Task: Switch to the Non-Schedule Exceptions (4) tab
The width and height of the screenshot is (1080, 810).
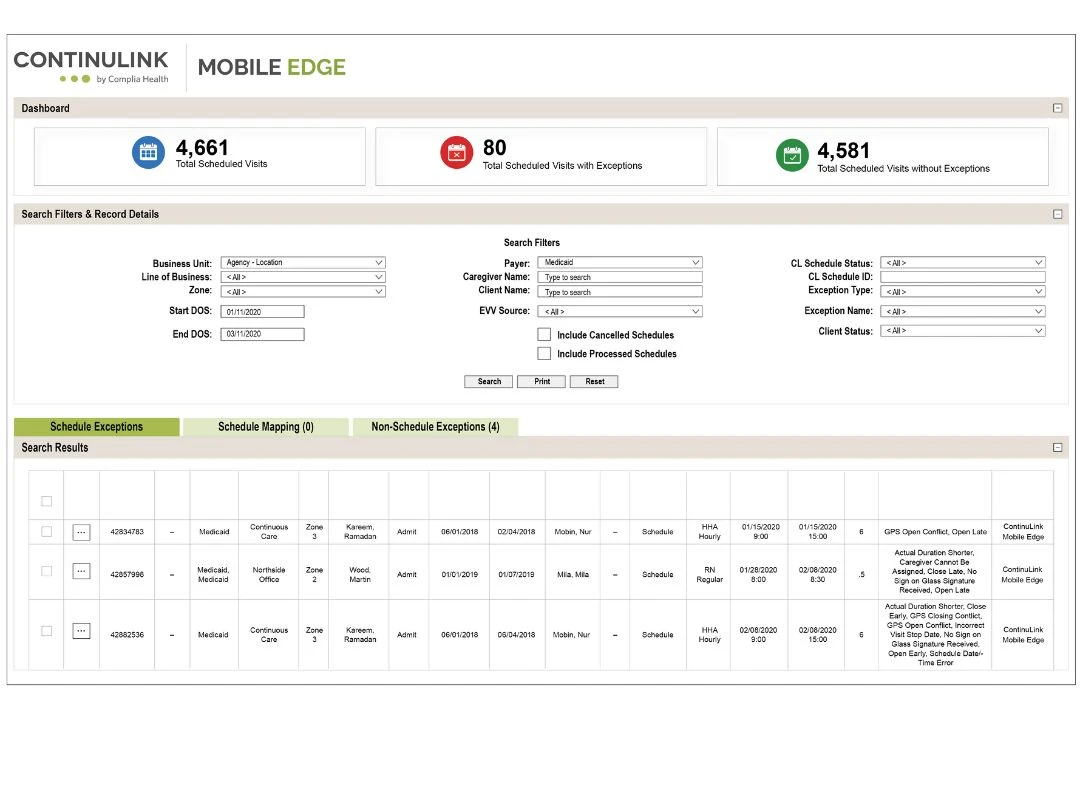Action: point(435,427)
